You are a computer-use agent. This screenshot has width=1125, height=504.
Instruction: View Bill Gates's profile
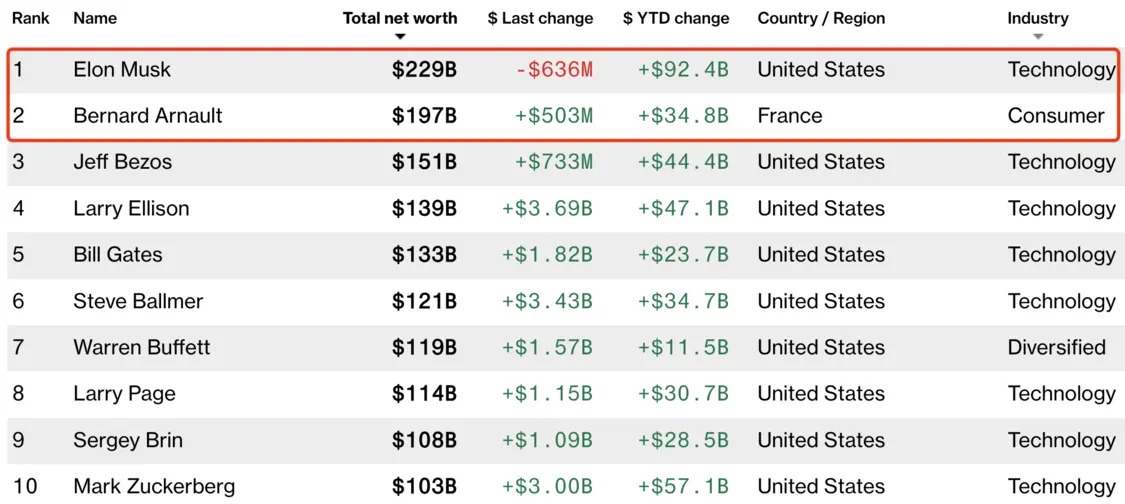(118, 255)
